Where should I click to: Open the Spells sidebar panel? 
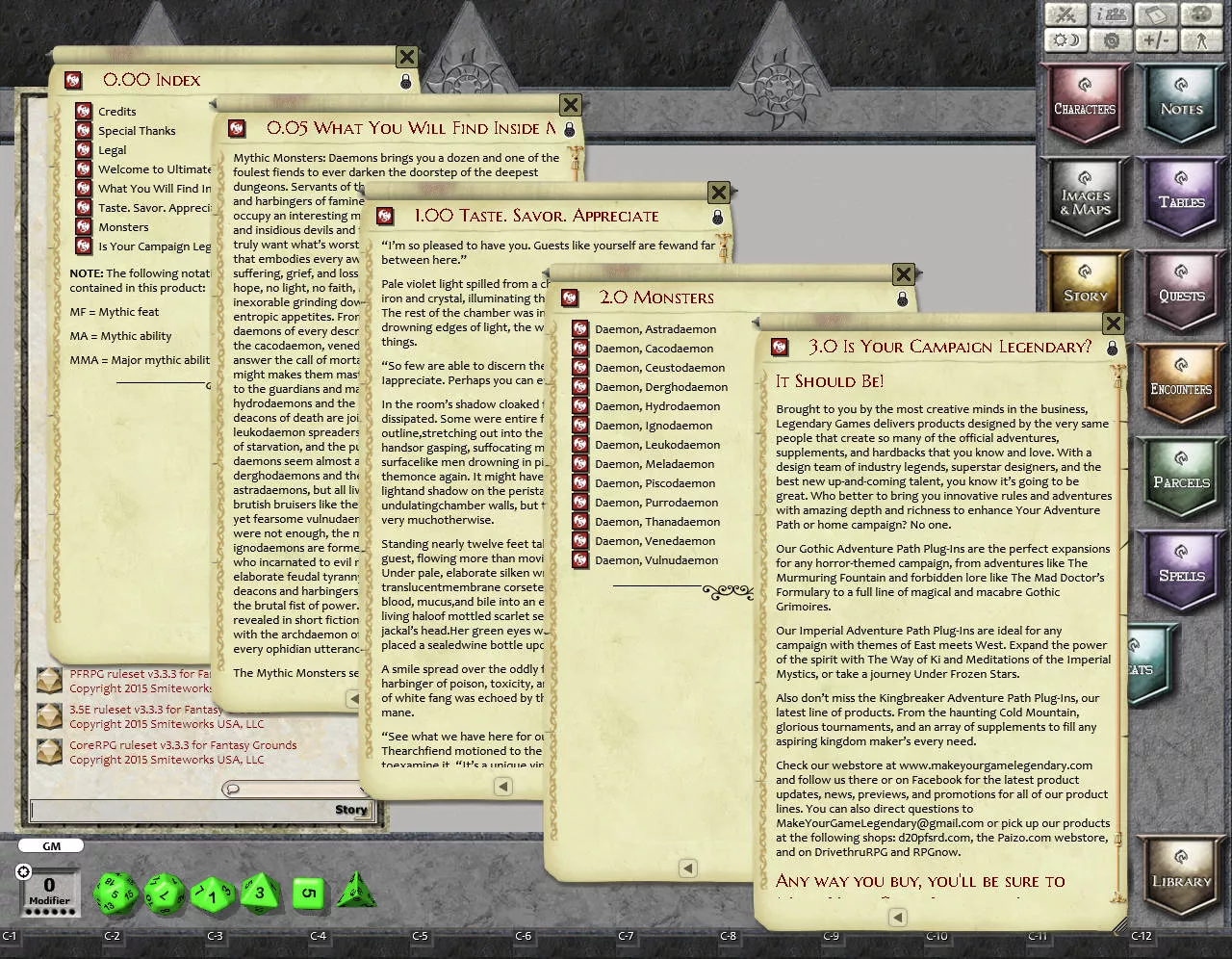(x=1181, y=570)
